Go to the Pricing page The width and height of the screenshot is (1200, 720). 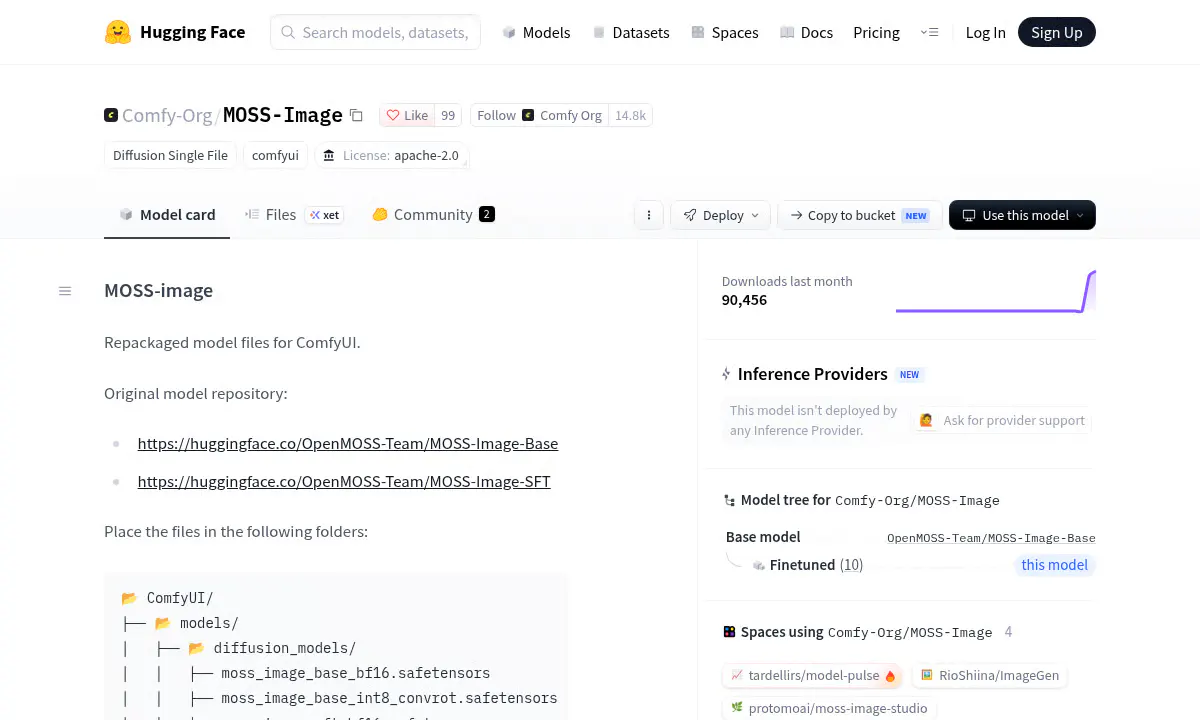876,32
